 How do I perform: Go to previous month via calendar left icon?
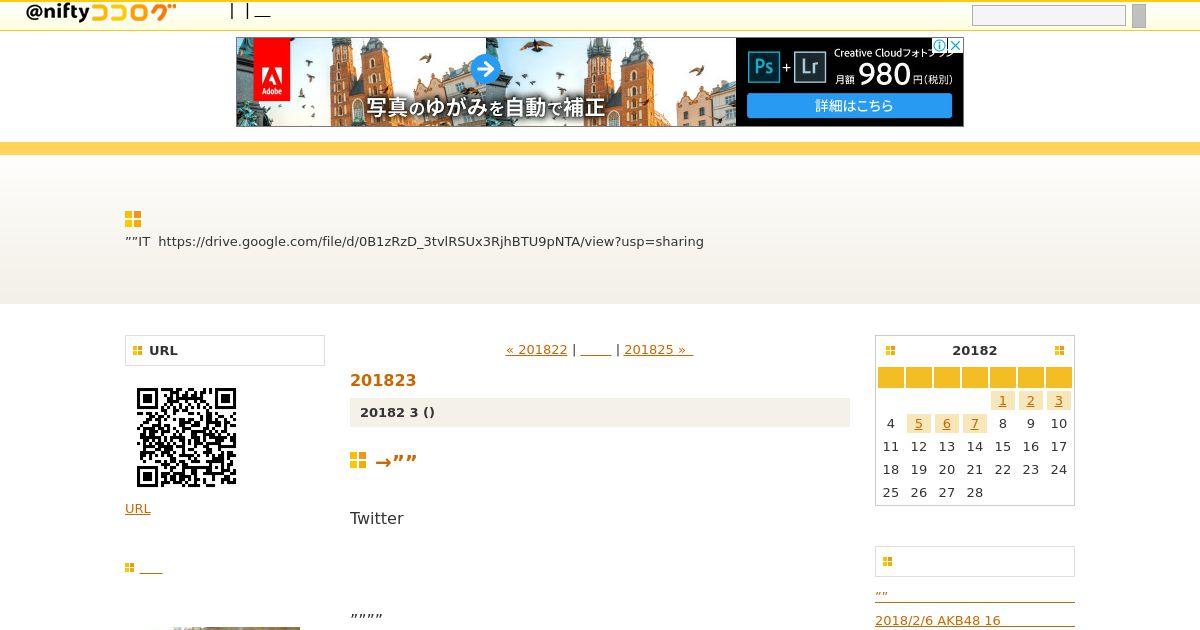pyautogui.click(x=890, y=350)
